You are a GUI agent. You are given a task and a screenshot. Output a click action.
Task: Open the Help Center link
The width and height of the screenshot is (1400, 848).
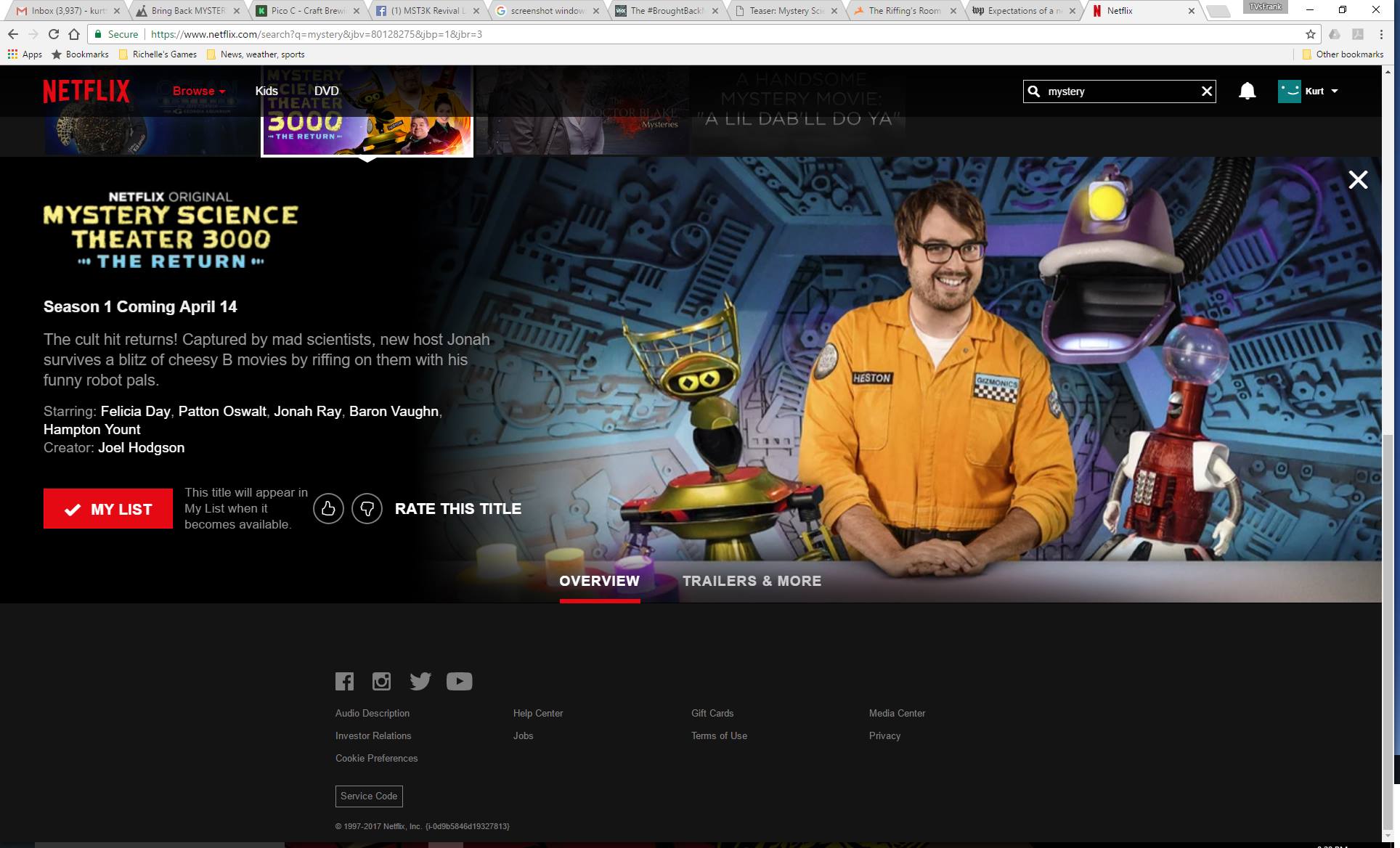(x=537, y=713)
